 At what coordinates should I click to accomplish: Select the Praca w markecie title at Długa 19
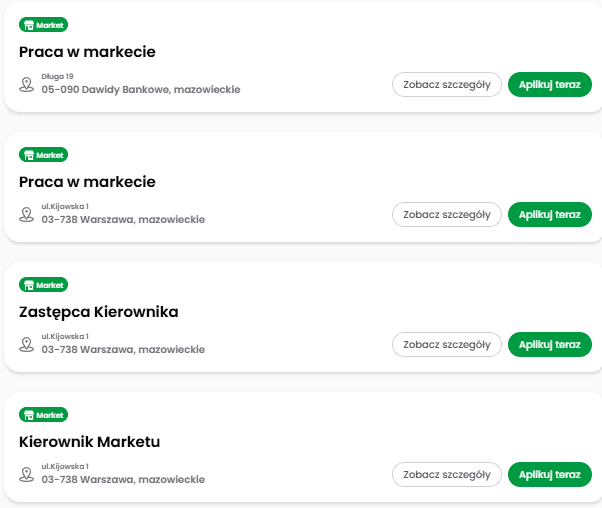tap(87, 52)
